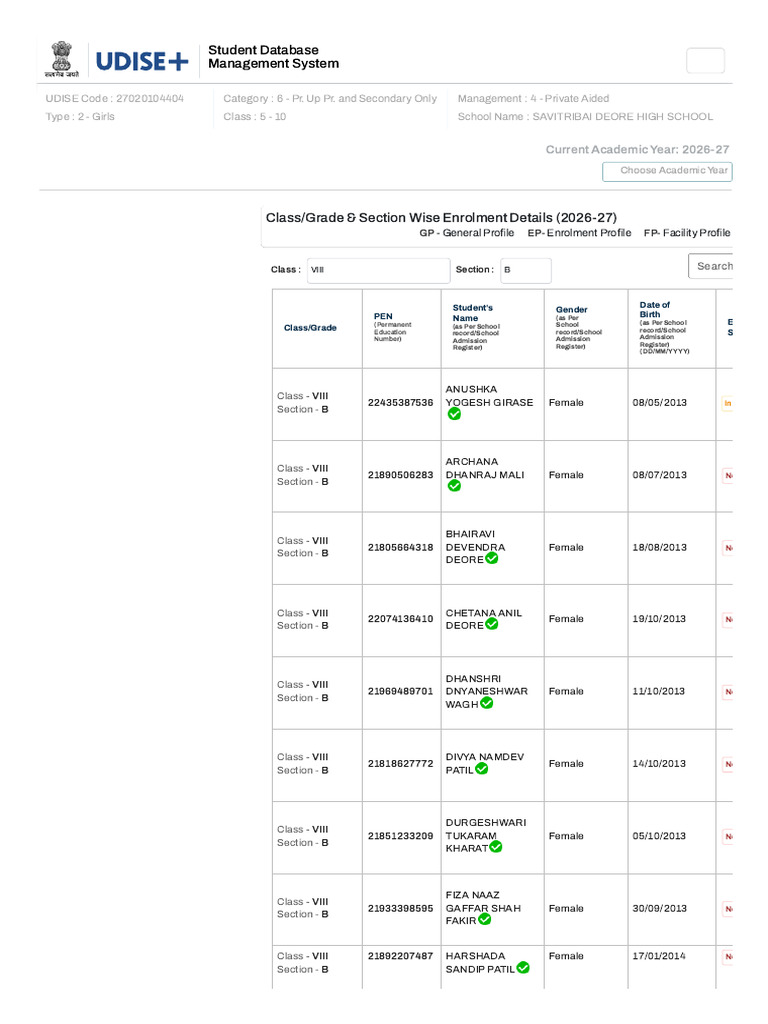Click the Search button
768x1024 pixels.
click(711, 266)
